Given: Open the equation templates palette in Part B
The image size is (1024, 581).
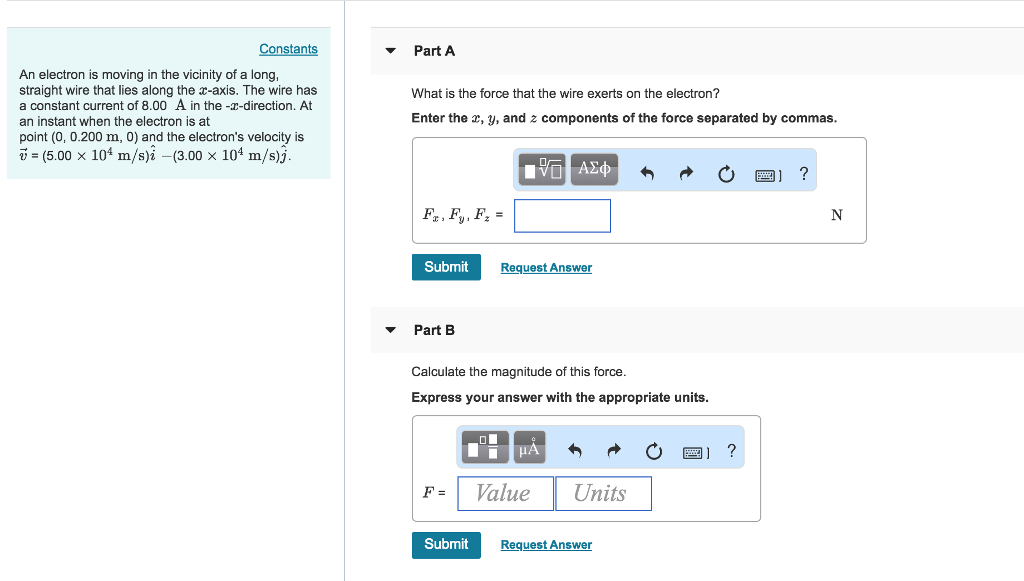Looking at the screenshot, I should tap(483, 447).
